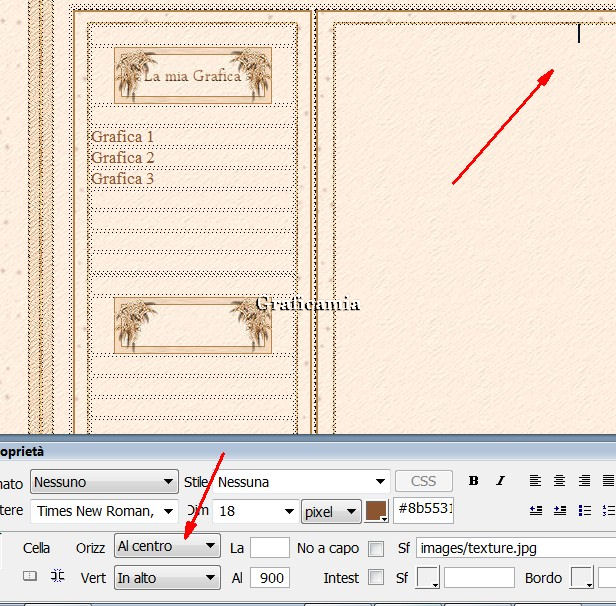Image resolution: width=616 pixels, height=606 pixels.
Task: Justify the text alignment
Action: tap(608, 481)
